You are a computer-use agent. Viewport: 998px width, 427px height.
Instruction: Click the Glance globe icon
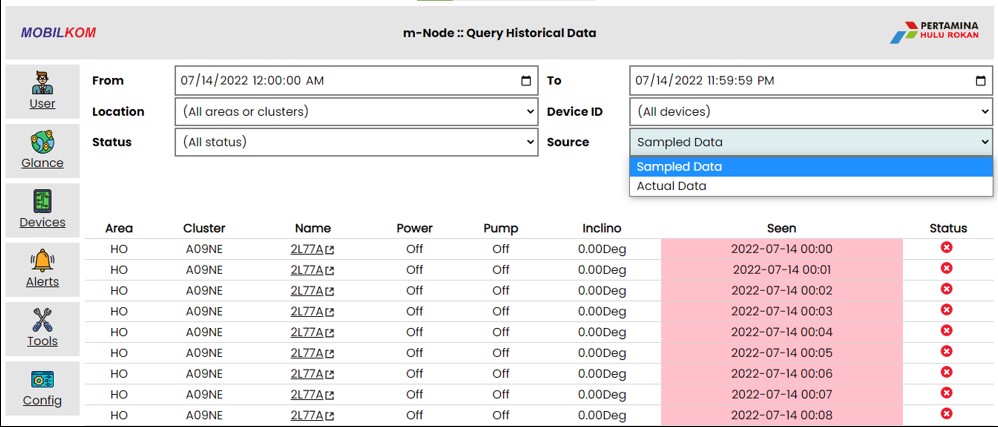click(x=42, y=143)
